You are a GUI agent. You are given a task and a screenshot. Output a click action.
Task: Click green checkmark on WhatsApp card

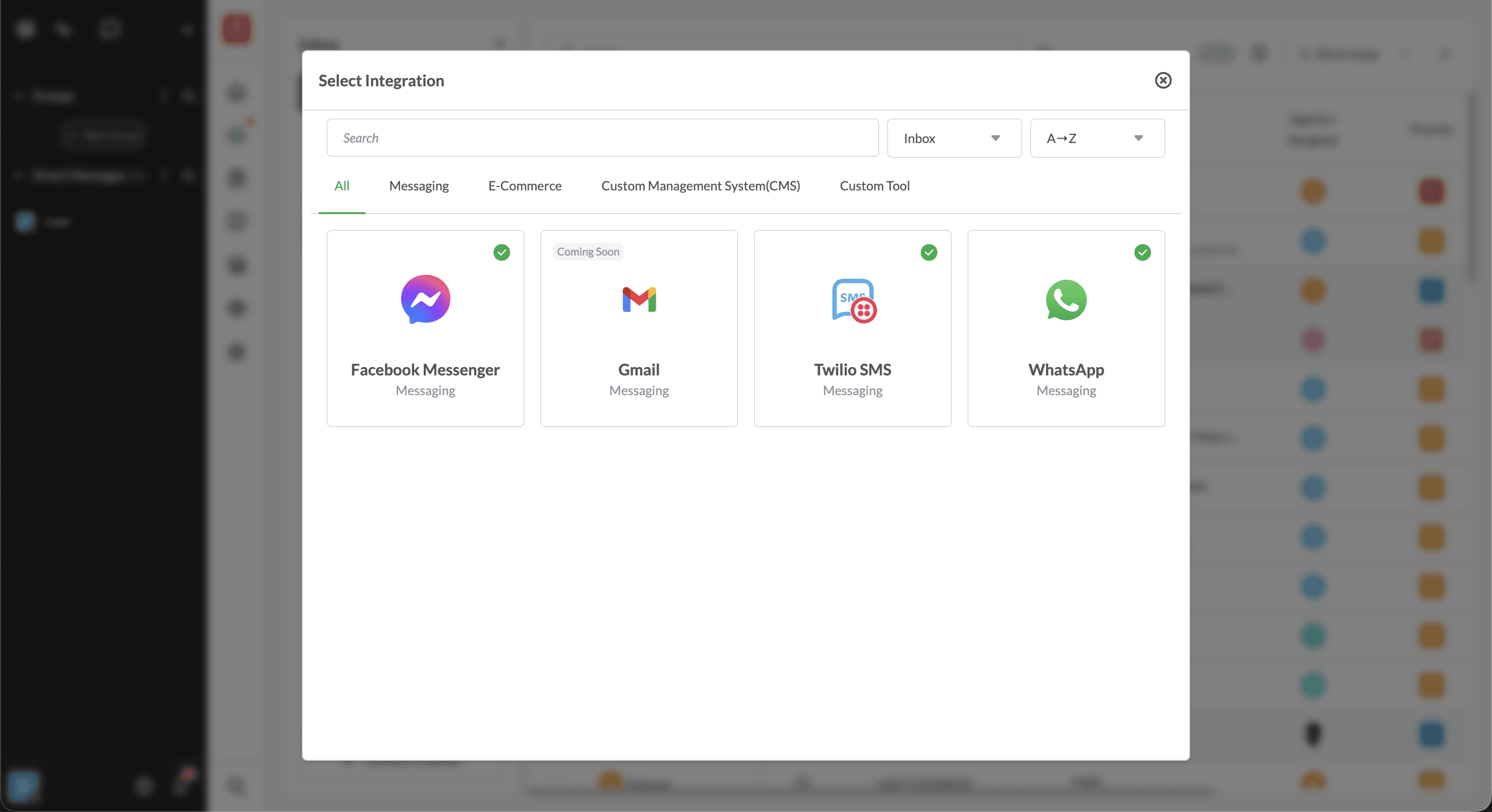(x=1142, y=253)
